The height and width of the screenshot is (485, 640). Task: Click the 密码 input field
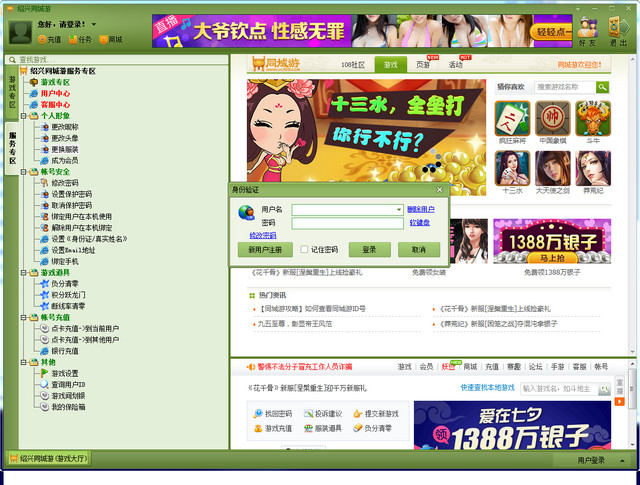pyautogui.click(x=347, y=223)
